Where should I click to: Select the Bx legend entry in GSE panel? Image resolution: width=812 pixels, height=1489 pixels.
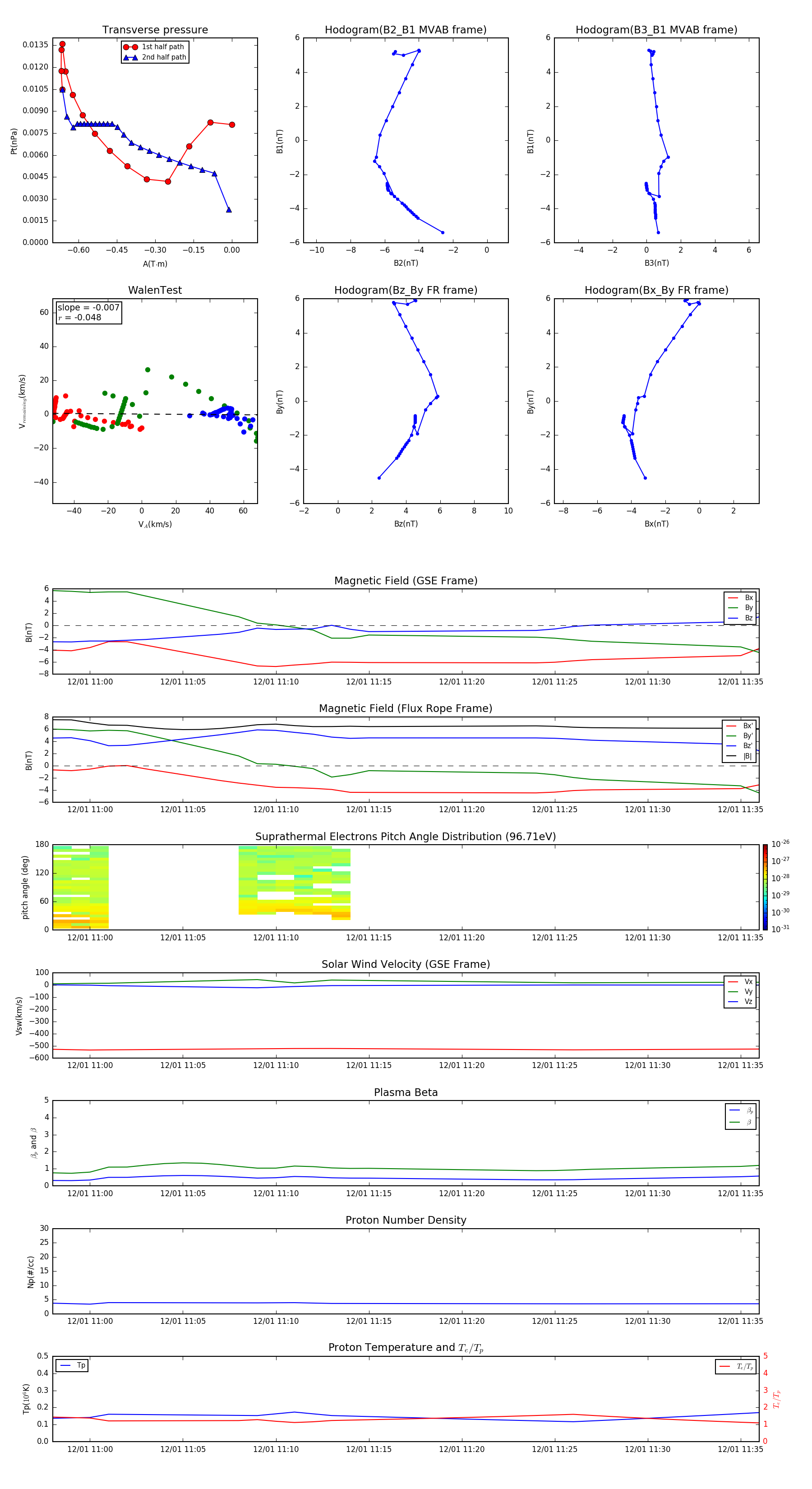pos(740,598)
